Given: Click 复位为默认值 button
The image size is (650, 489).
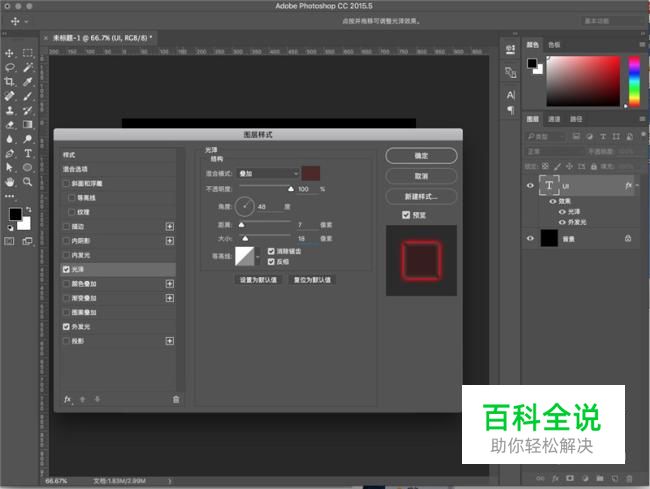Looking at the screenshot, I should click(x=312, y=280).
